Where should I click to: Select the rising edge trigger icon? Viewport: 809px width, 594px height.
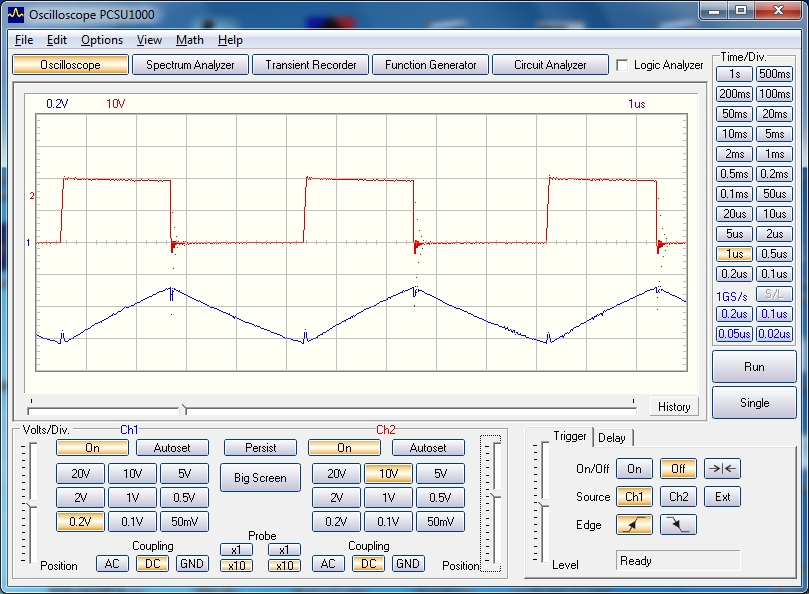pos(634,524)
